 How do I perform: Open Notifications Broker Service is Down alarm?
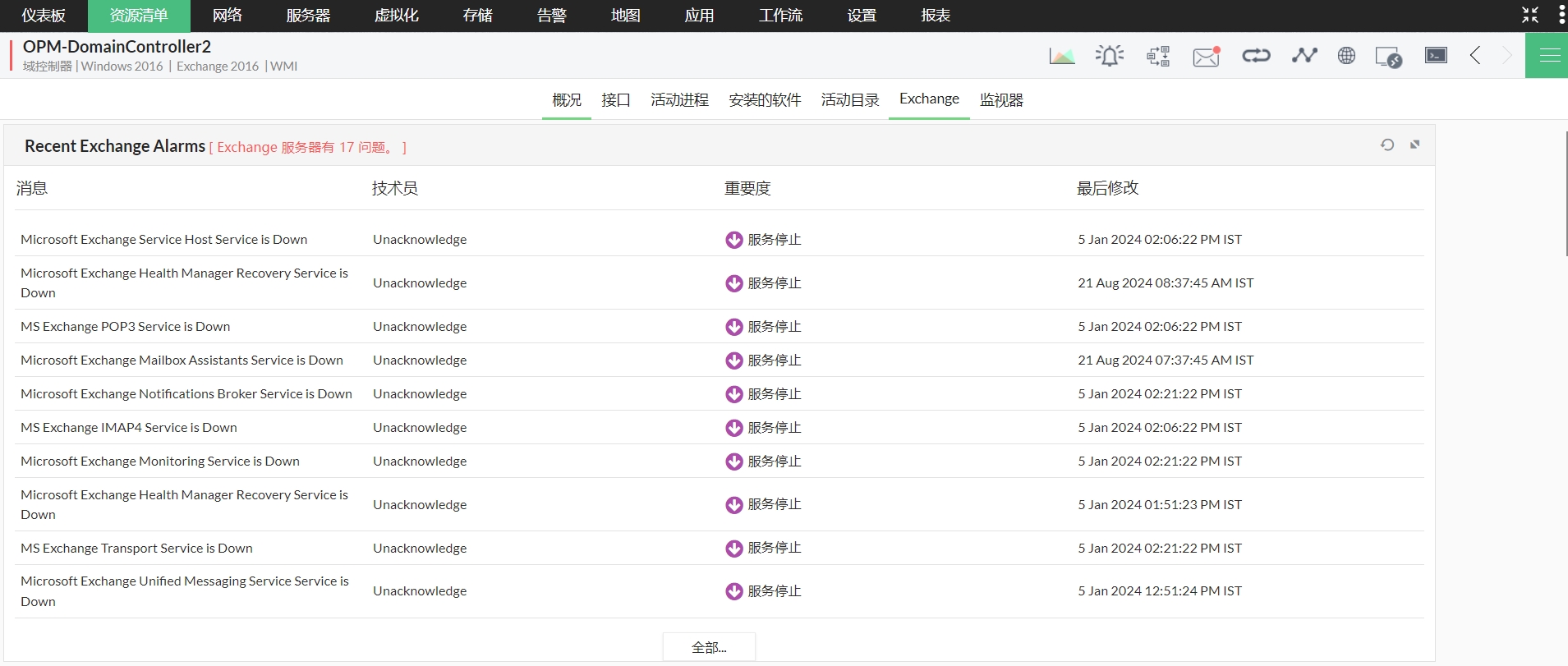tap(186, 394)
